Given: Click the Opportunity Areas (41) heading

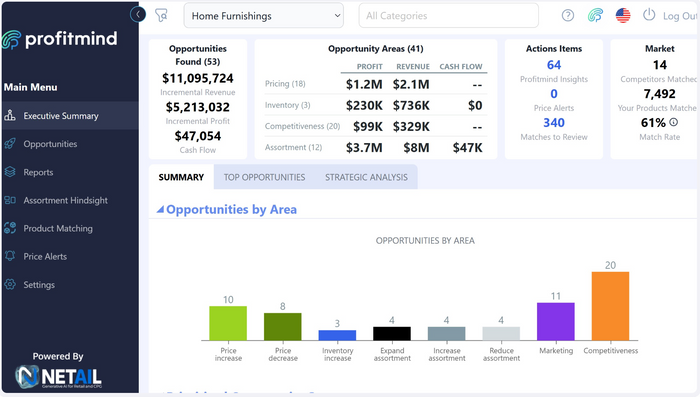Looking at the screenshot, I should point(376,49).
